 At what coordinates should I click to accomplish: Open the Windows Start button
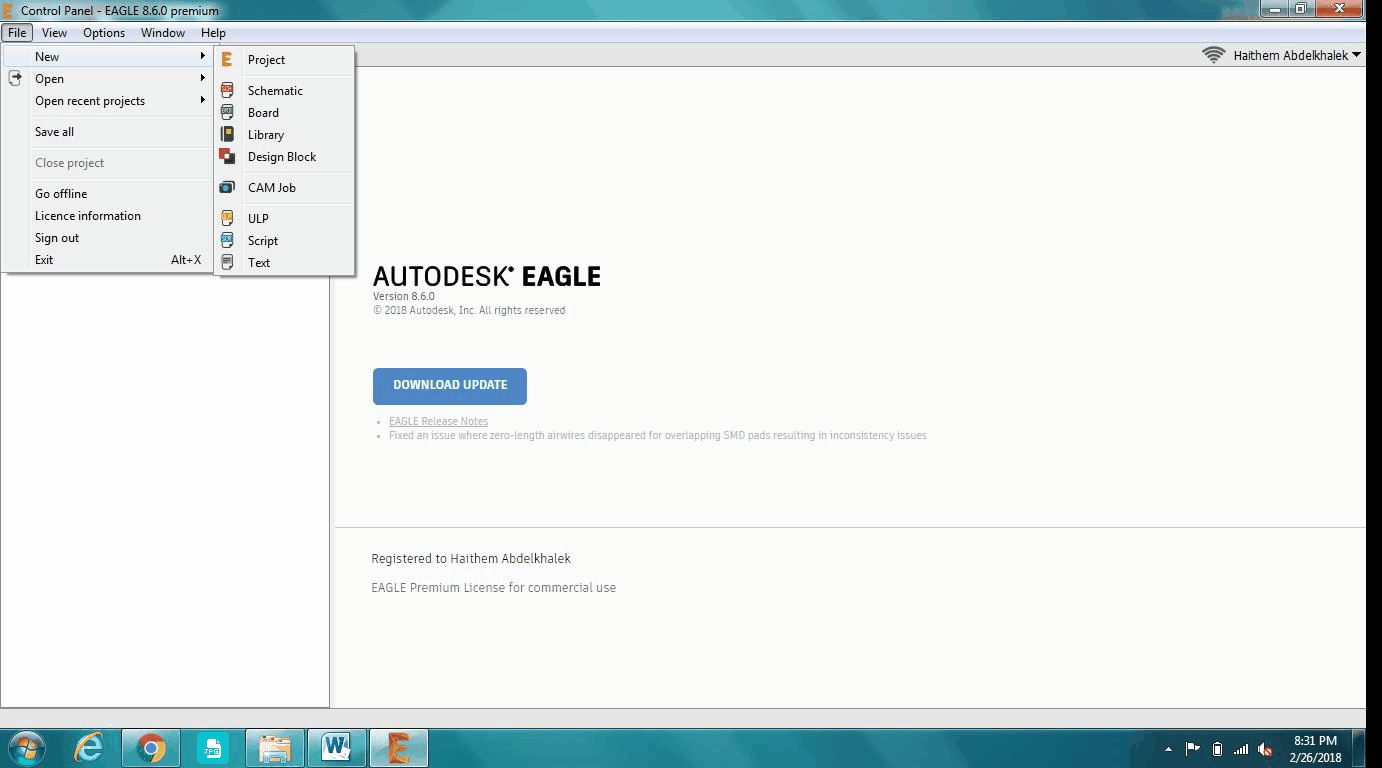(x=27, y=748)
